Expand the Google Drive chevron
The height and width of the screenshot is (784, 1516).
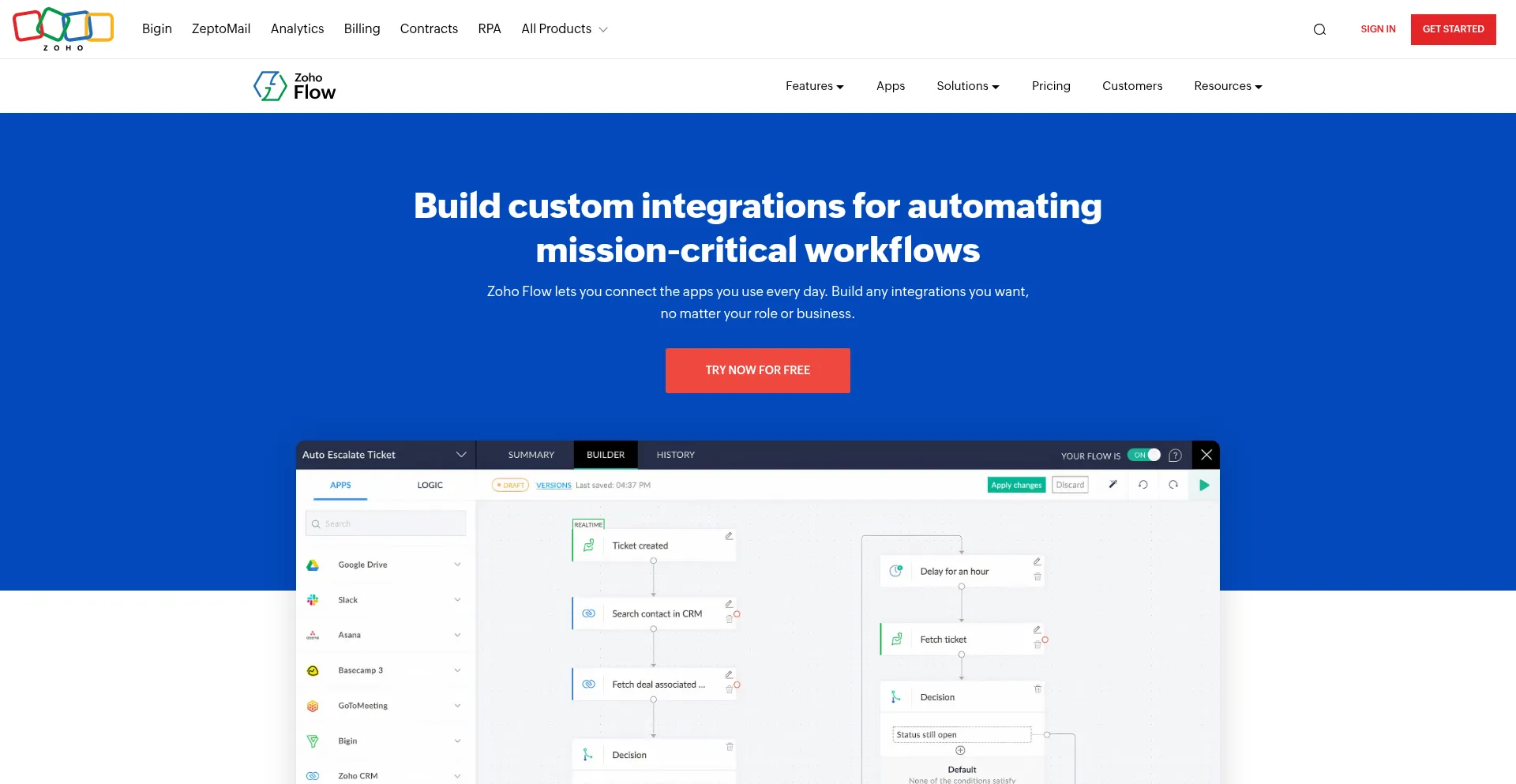[x=457, y=565]
